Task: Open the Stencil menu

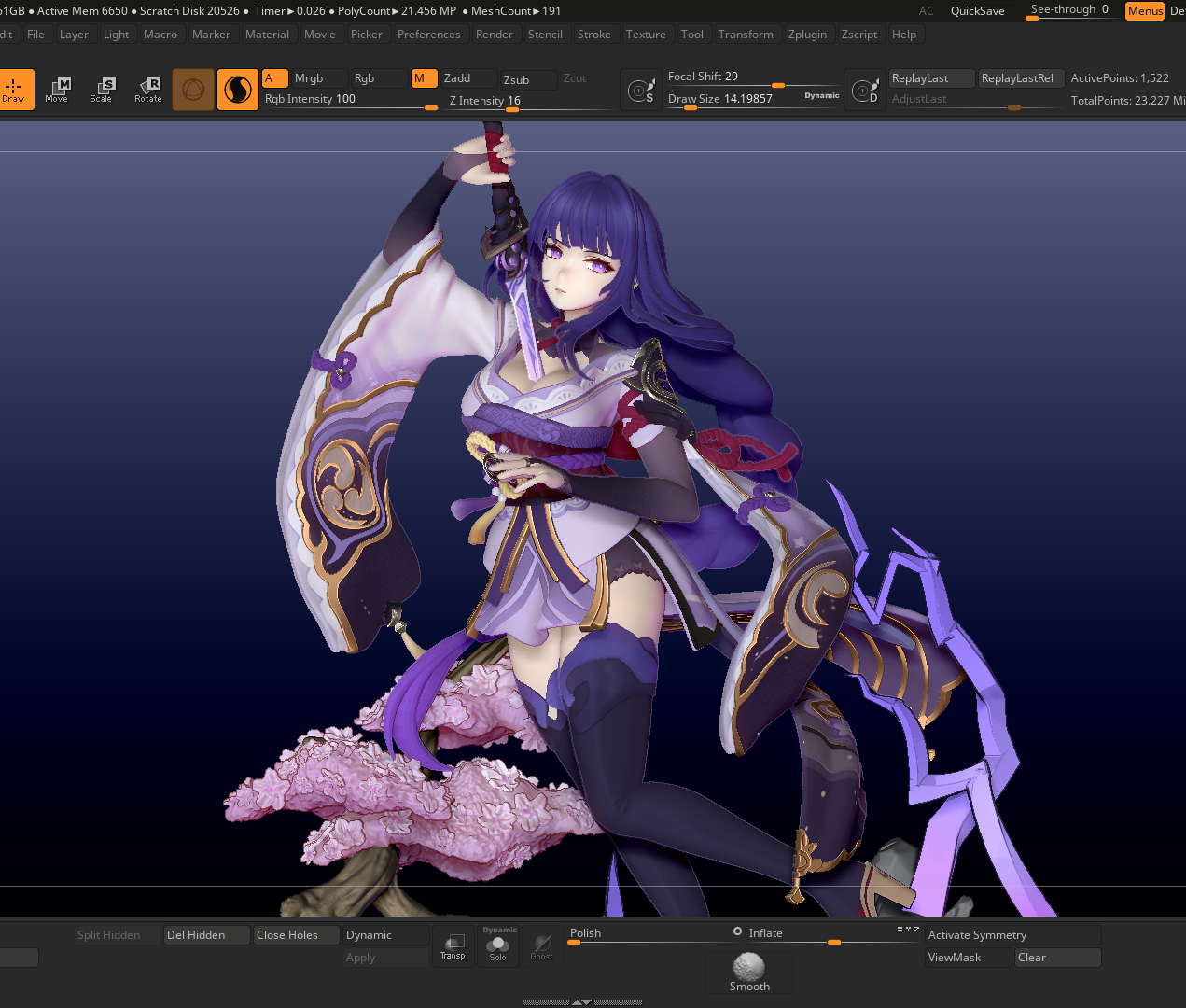Action: coord(545,35)
